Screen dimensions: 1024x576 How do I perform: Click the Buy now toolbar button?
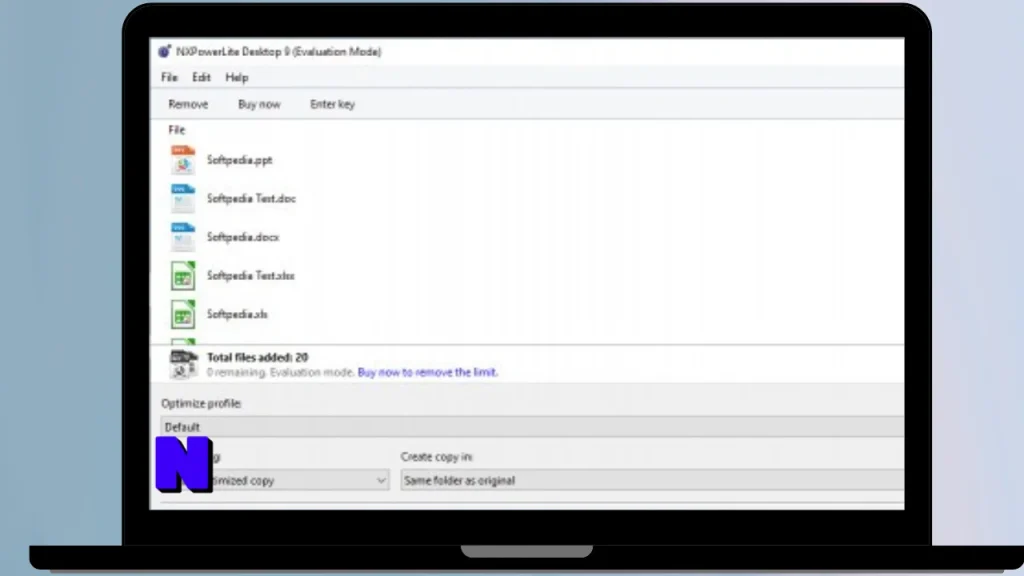[x=259, y=104]
